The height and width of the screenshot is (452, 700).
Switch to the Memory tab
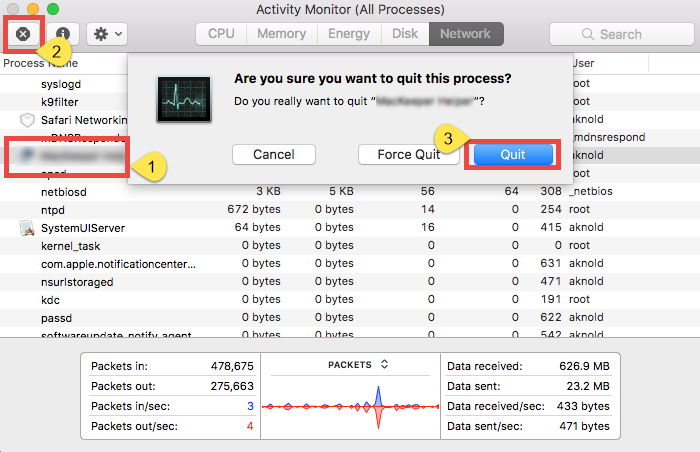tap(282, 34)
